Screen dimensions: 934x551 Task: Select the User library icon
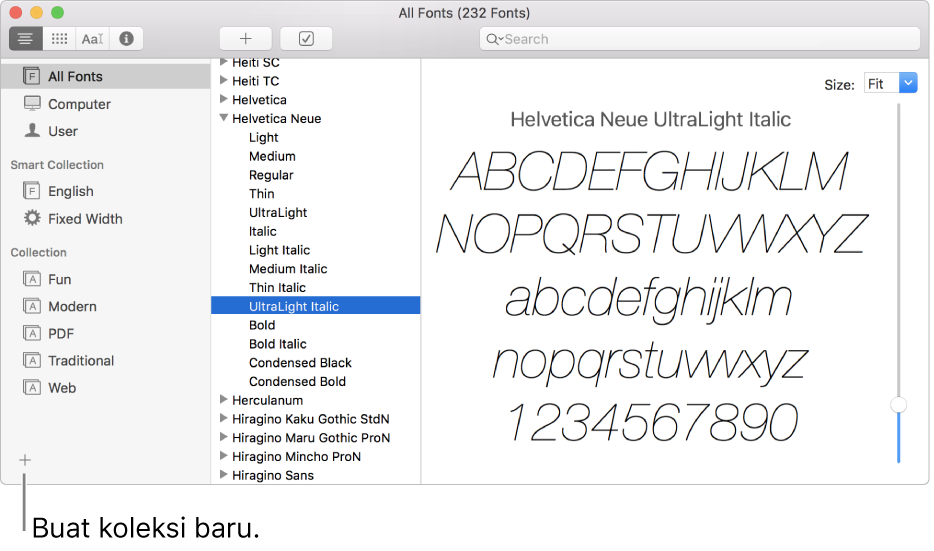[32, 130]
